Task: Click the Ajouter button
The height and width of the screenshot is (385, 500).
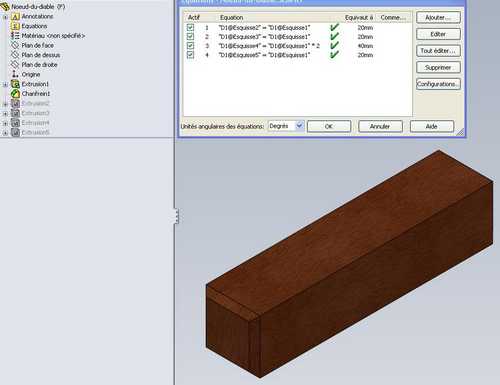Action: 438,17
